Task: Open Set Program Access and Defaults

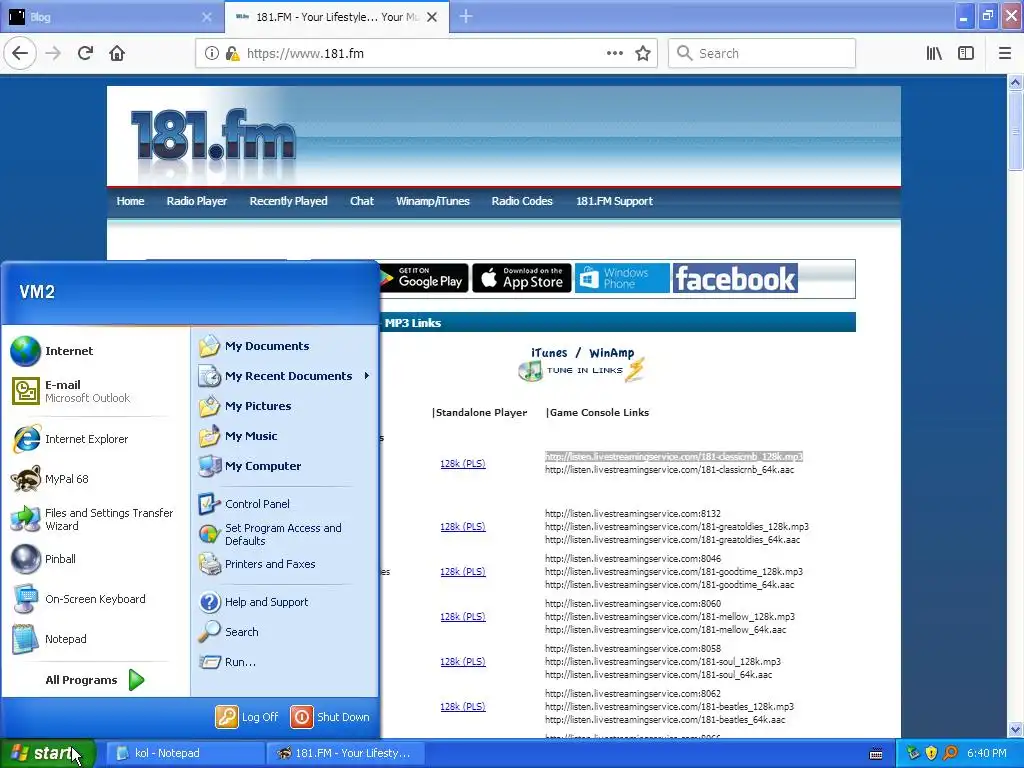Action: (285, 534)
